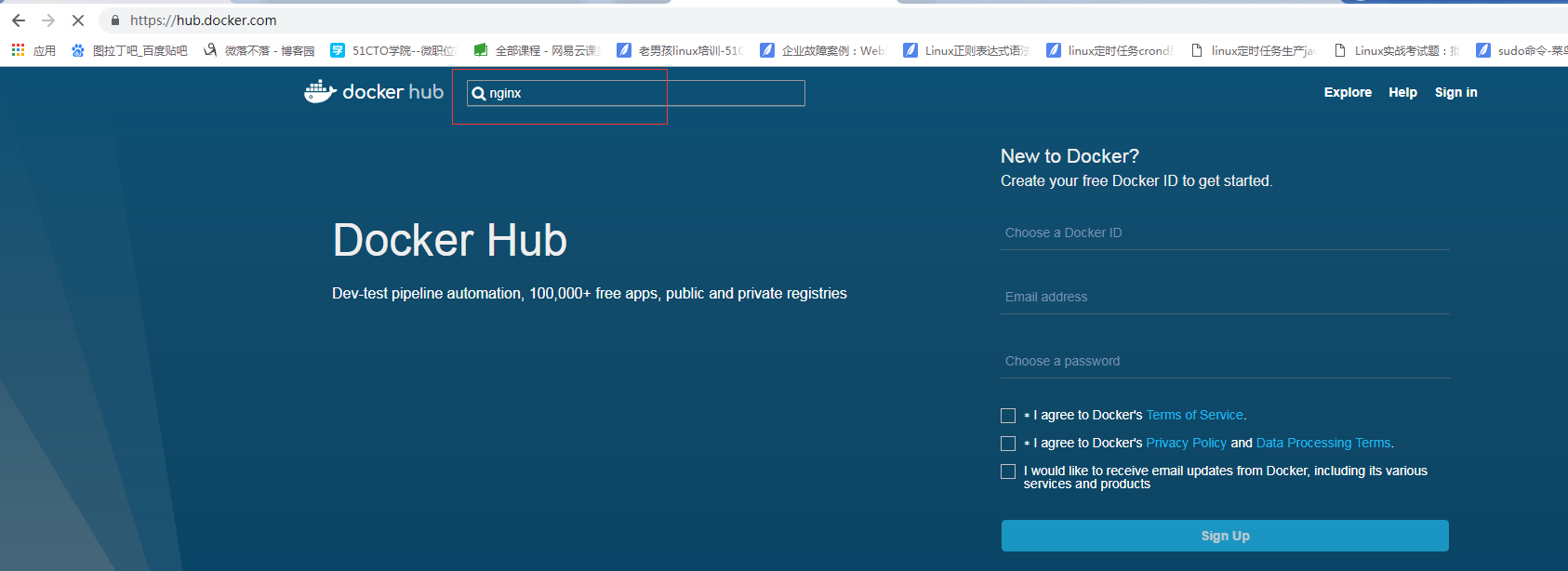Image resolution: width=1568 pixels, height=571 pixels.
Task: Click the search magnifier icon
Action: [x=479, y=93]
